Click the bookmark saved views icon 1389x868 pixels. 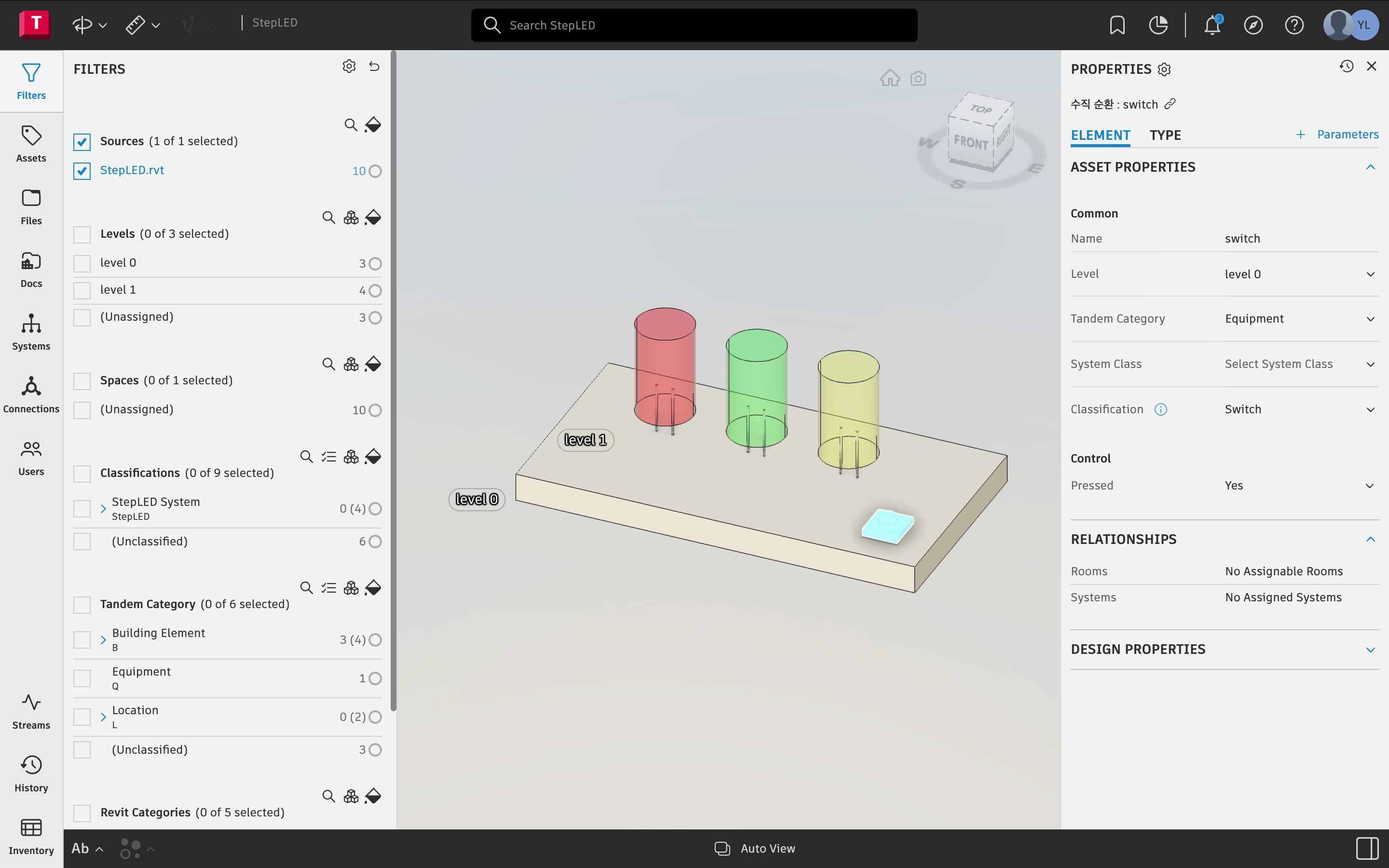tap(1117, 25)
